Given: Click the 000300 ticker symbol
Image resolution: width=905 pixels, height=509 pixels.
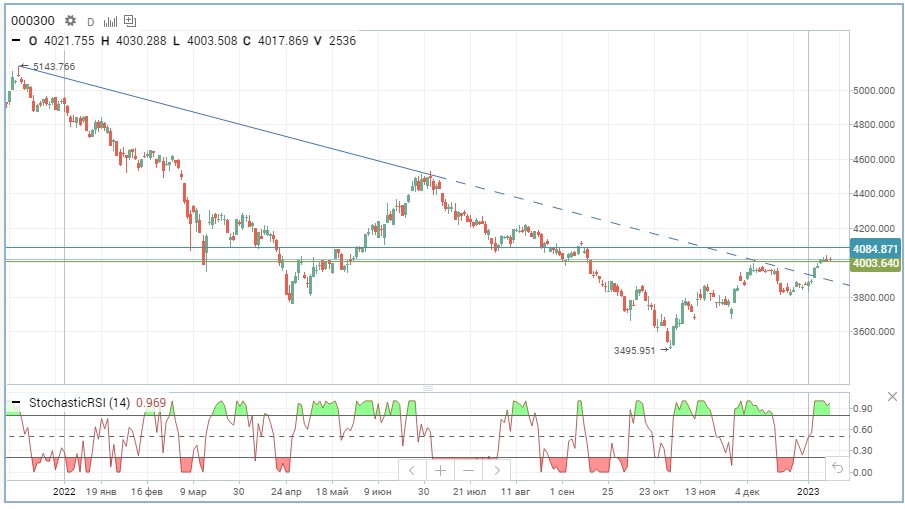Looking at the screenshot, I should tap(32, 20).
